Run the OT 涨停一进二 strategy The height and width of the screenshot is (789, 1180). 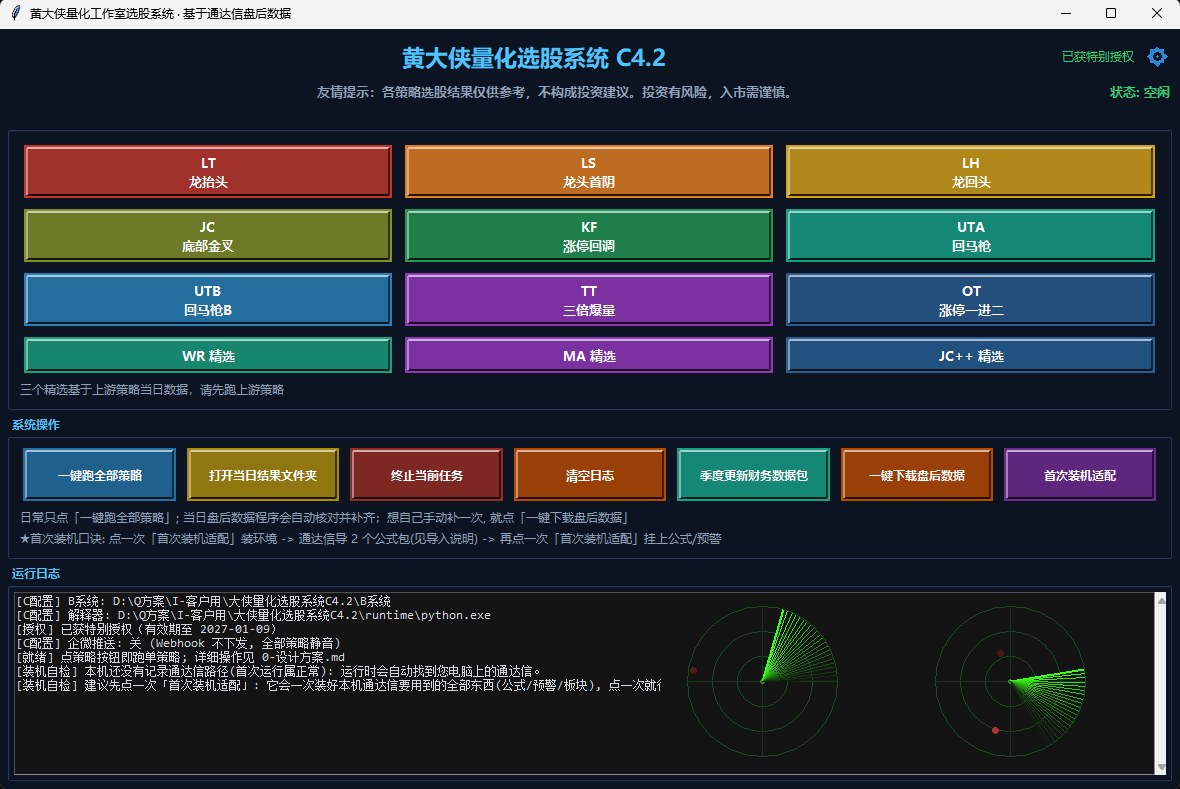[970, 300]
